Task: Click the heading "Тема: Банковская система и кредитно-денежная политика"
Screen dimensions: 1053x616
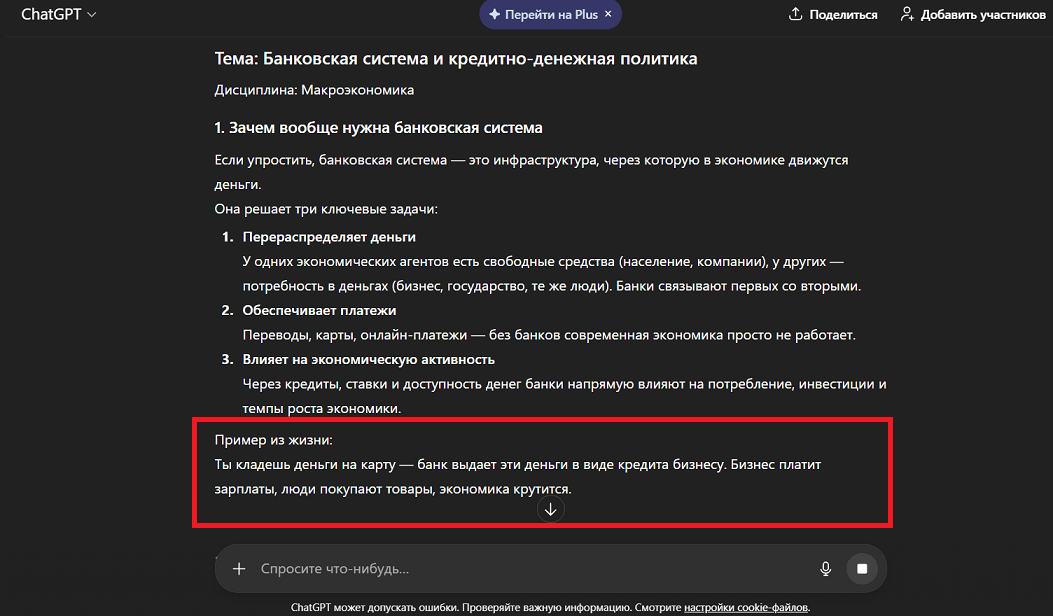Action: 456,59
